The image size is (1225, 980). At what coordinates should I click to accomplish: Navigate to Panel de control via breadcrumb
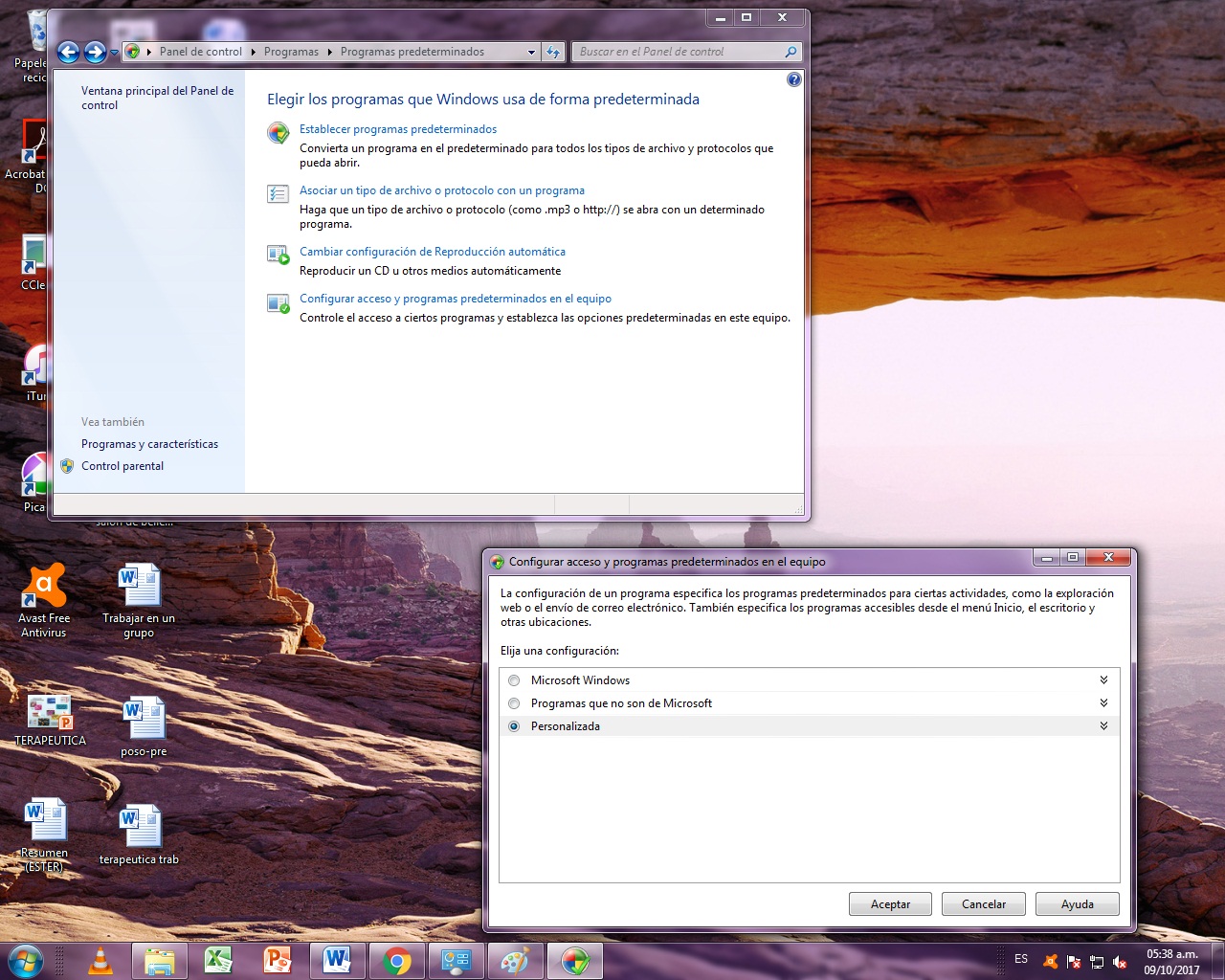(x=201, y=52)
